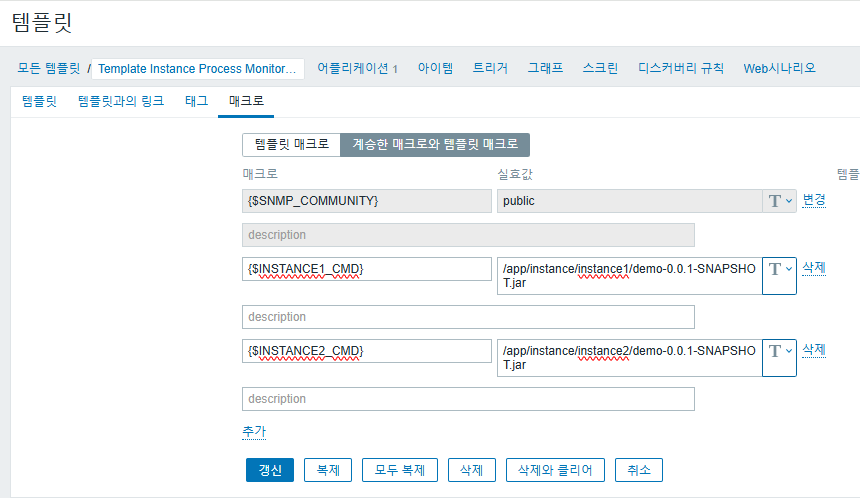Switch to the 템플릿 tab

pos(39,101)
